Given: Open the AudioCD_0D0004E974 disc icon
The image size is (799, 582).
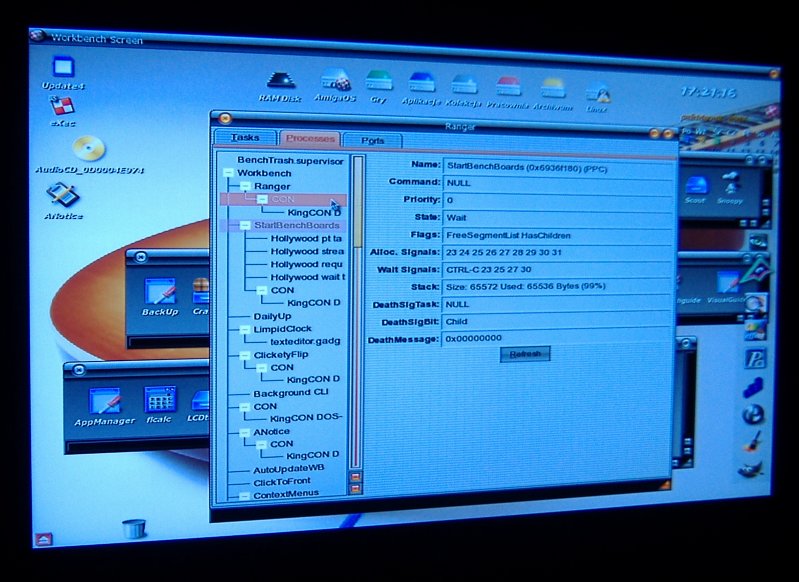Looking at the screenshot, I should click(89, 154).
